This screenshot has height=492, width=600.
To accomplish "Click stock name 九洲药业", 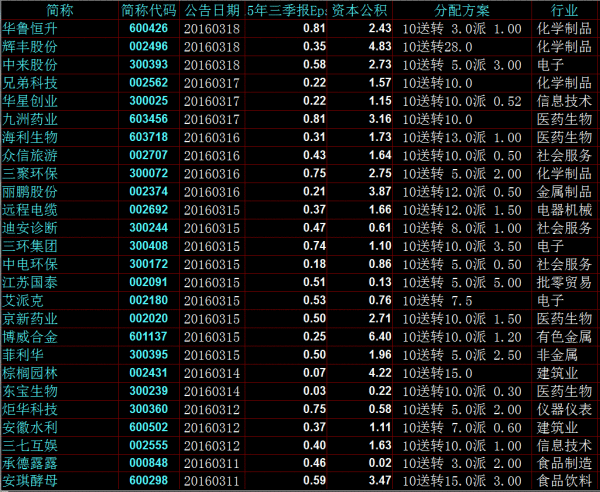I will tap(30, 119).
